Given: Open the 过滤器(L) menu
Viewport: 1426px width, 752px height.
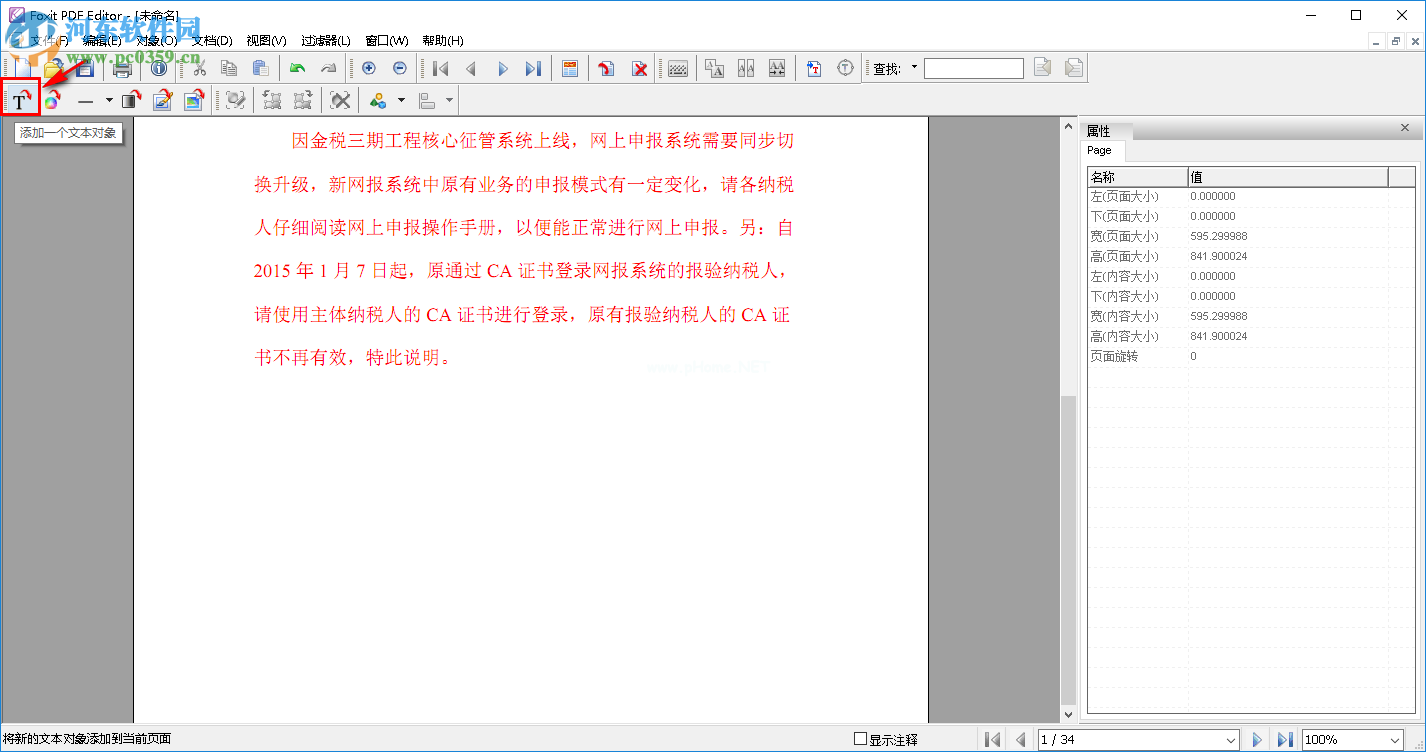Looking at the screenshot, I should (326, 41).
